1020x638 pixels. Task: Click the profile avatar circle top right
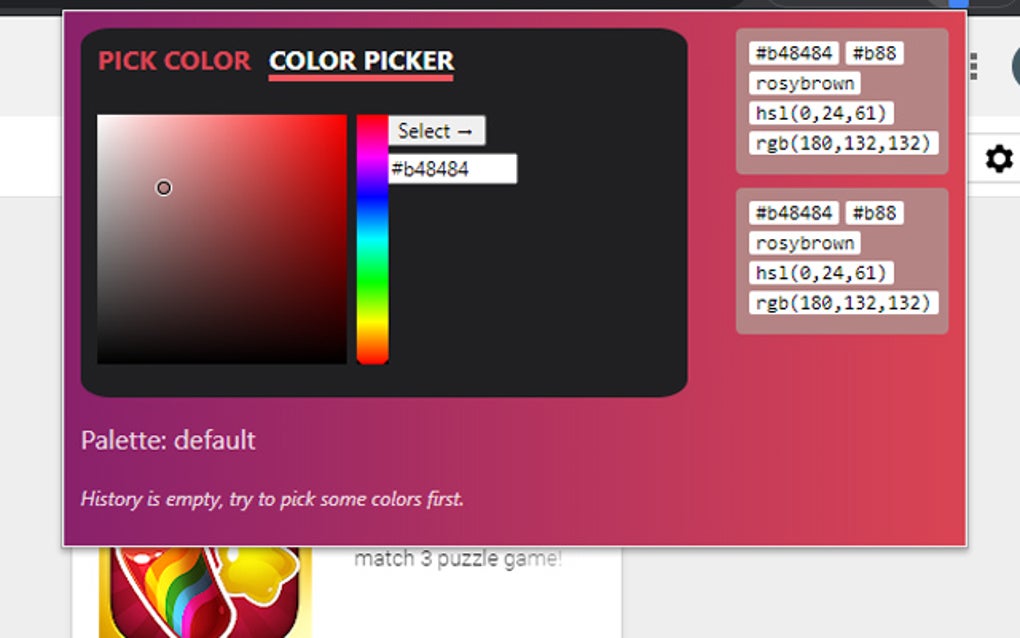point(1014,65)
